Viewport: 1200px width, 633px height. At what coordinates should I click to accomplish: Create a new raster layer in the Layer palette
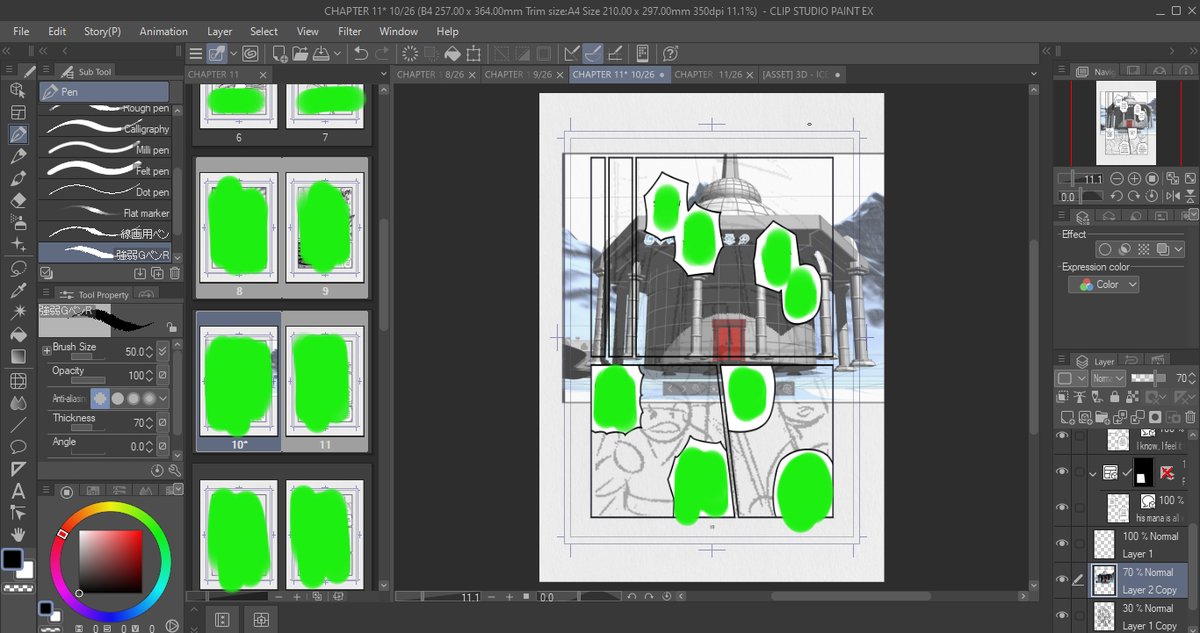click(1068, 417)
